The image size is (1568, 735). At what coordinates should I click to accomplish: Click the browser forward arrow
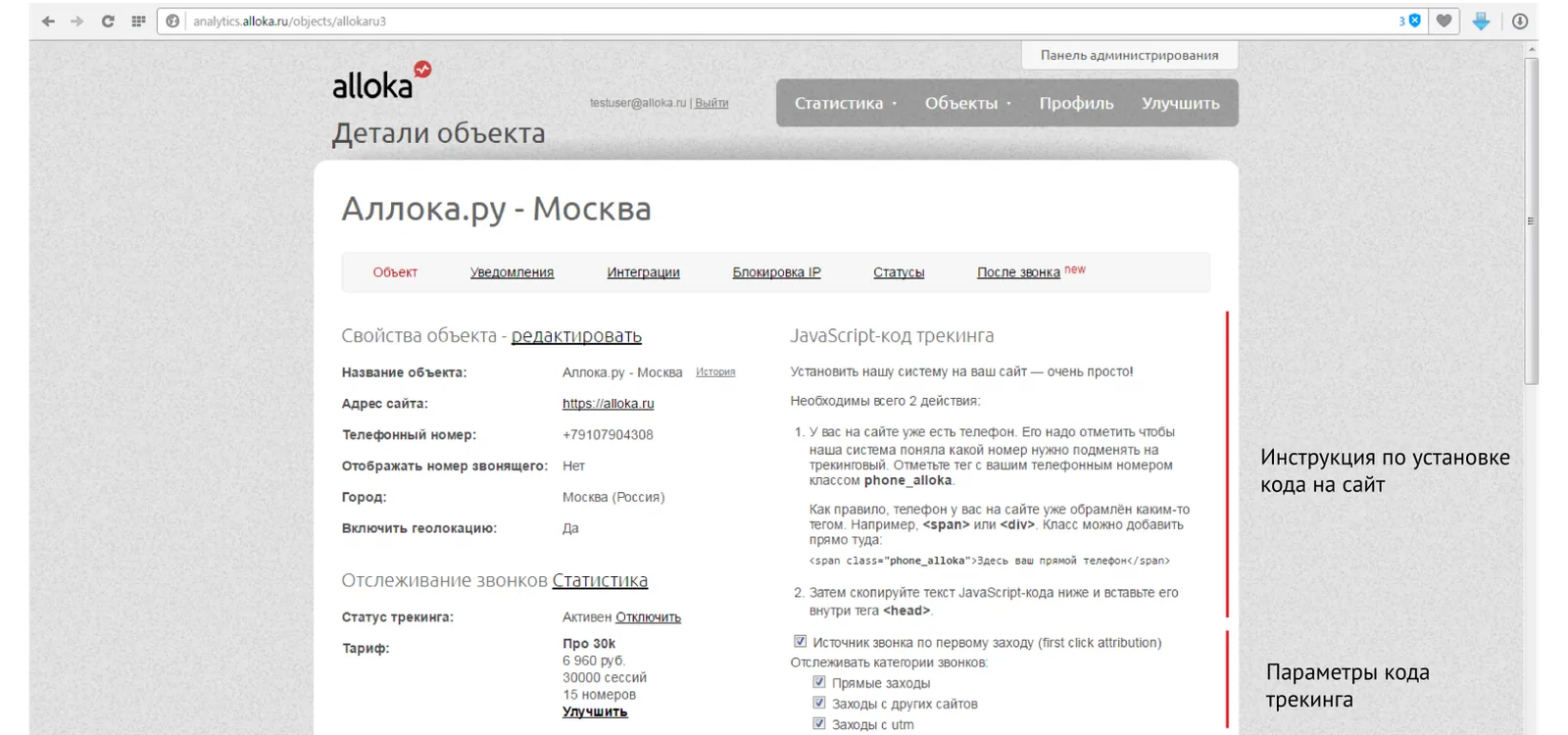pyautogui.click(x=77, y=22)
